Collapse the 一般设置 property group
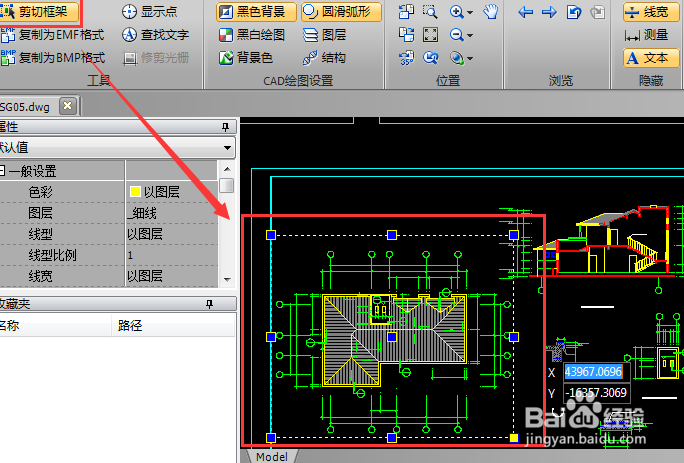Screen dimensions: 684x463 [x=3, y=171]
